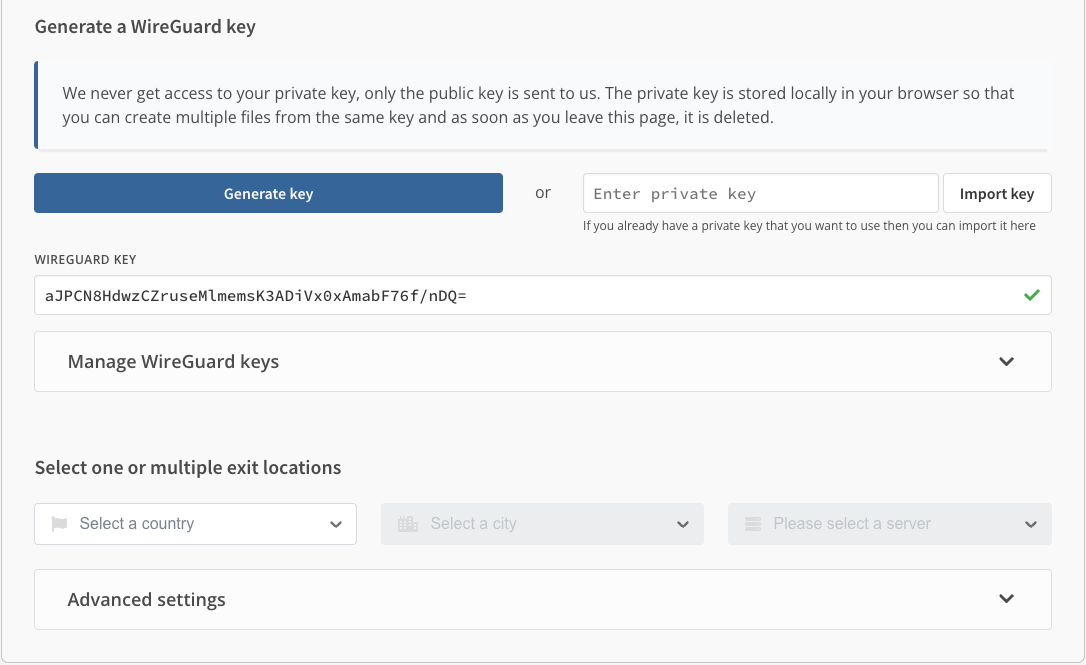Click the private key privacy notice text
Screen dimensions: 1086x665
[x=538, y=105]
